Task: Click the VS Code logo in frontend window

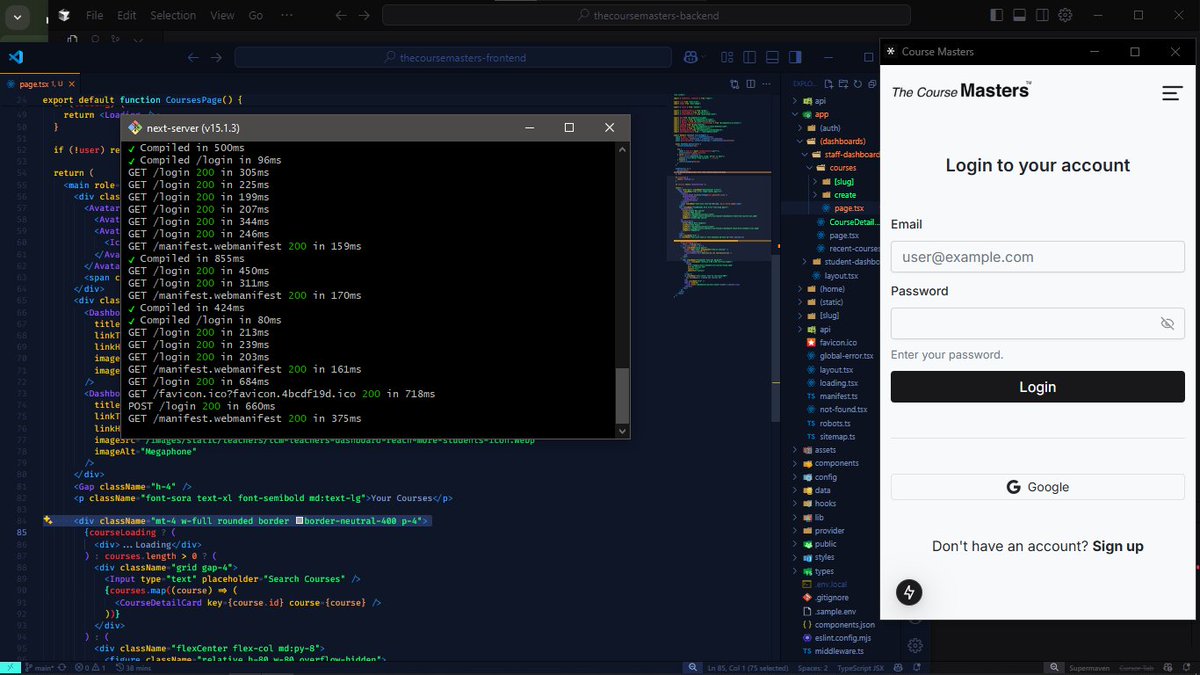Action: pos(16,57)
